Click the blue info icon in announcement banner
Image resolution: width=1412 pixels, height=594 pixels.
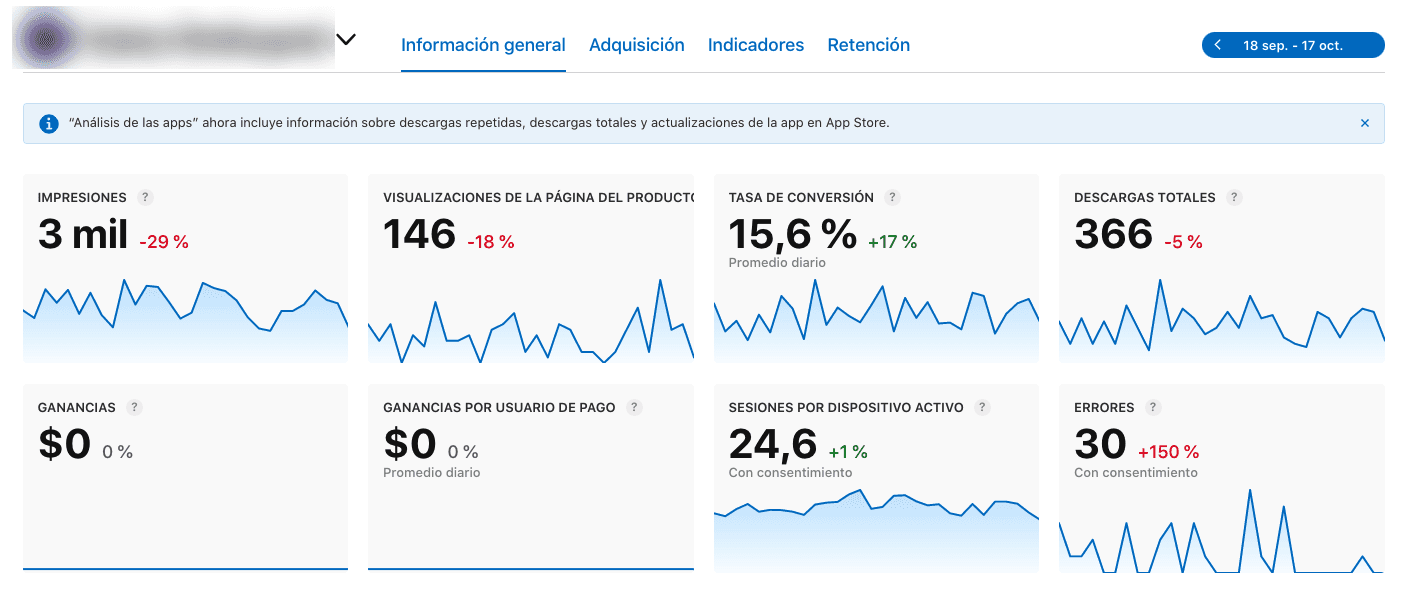click(x=47, y=123)
